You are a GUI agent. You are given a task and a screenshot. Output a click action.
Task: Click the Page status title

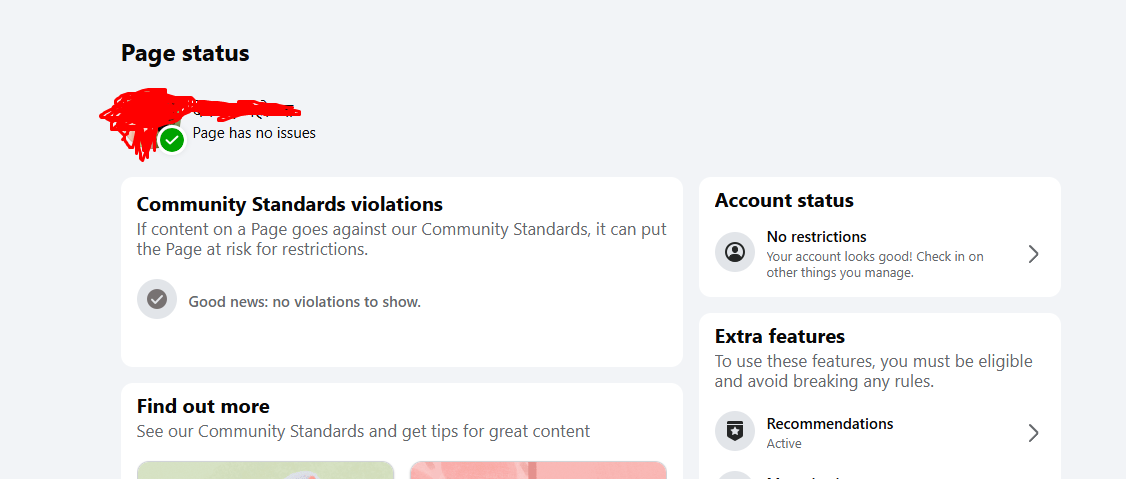point(185,53)
